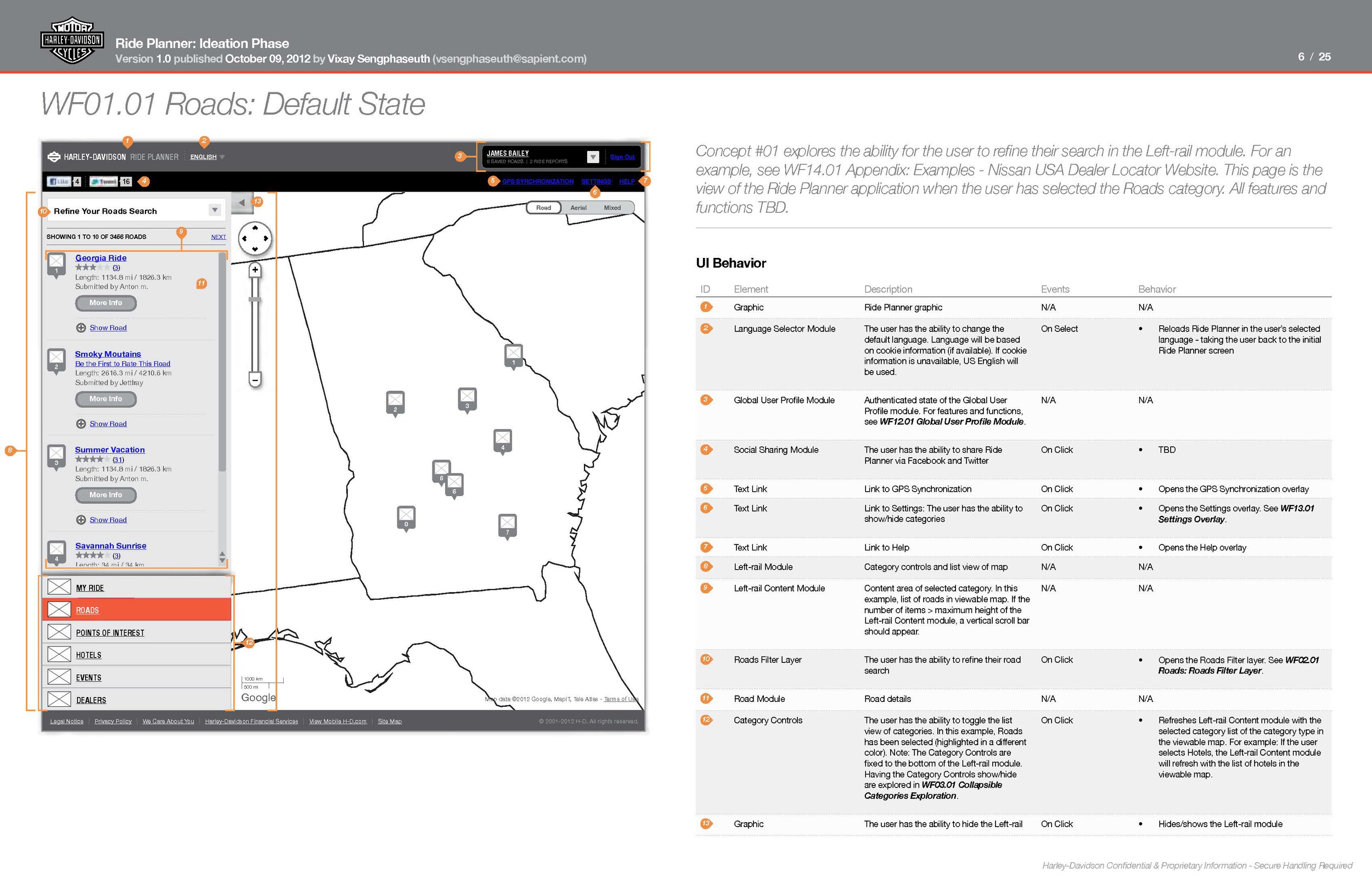1372x888 pixels.
Task: Click the Harley-Davidson bar-and-shield logo in wireframe header
Action: [x=54, y=157]
